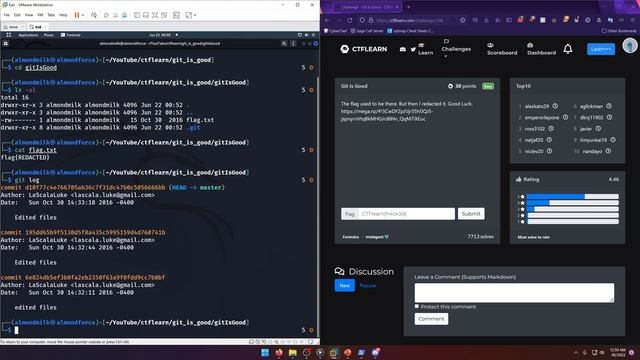This screenshot has height=360, width=640.
Task: Open the Edit menu in VMware Workstation
Action: pyautogui.click(x=17, y=15)
